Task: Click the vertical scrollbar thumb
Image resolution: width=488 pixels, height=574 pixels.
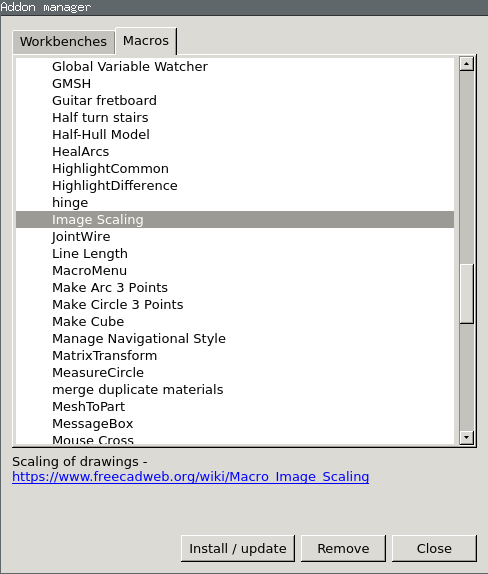Action: point(466,294)
